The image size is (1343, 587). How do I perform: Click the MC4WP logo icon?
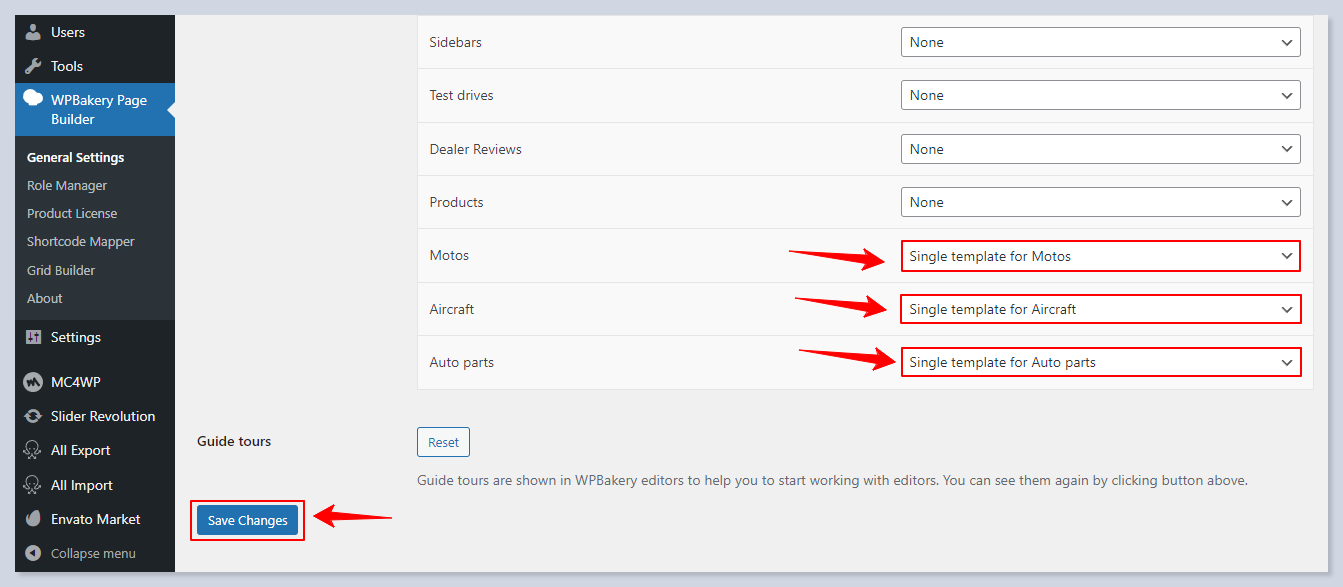(33, 382)
